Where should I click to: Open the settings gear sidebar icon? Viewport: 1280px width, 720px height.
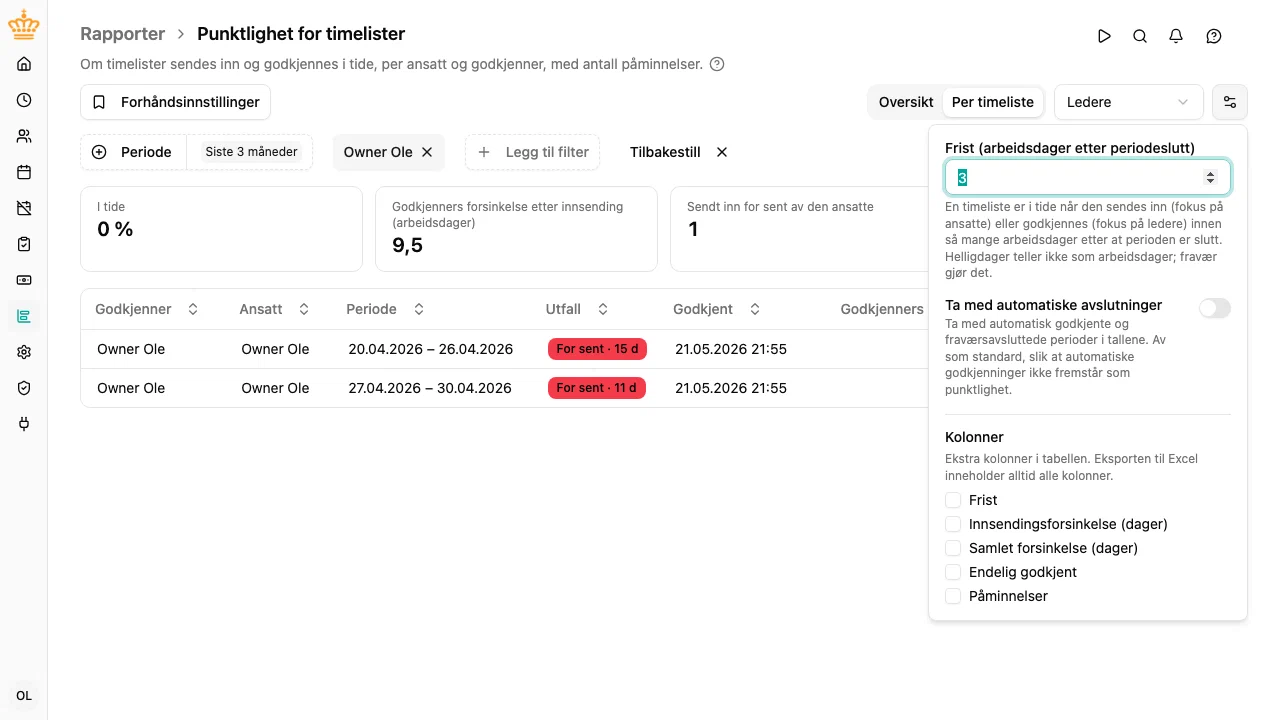(24, 352)
